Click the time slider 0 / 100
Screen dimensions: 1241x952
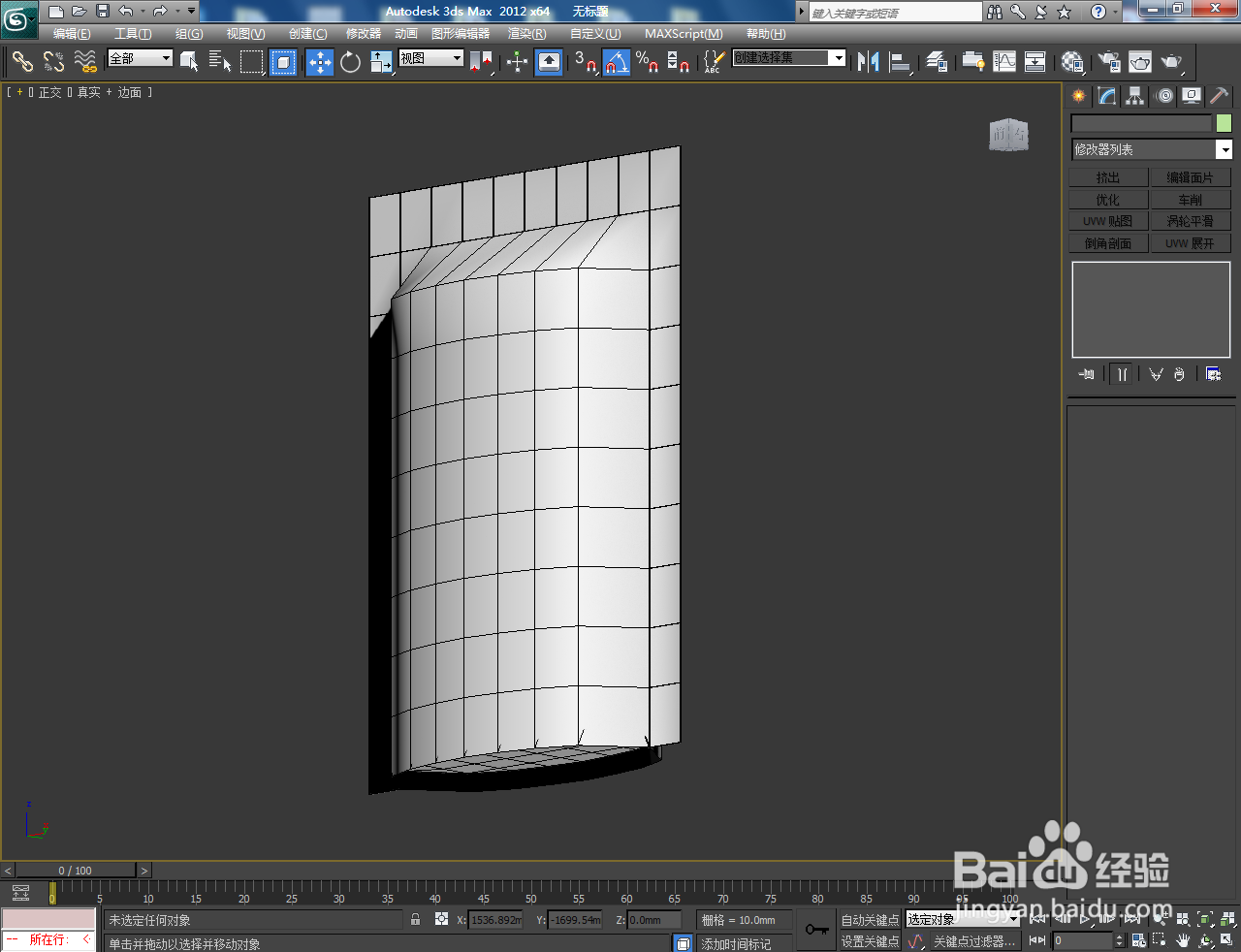pyautogui.click(x=76, y=871)
